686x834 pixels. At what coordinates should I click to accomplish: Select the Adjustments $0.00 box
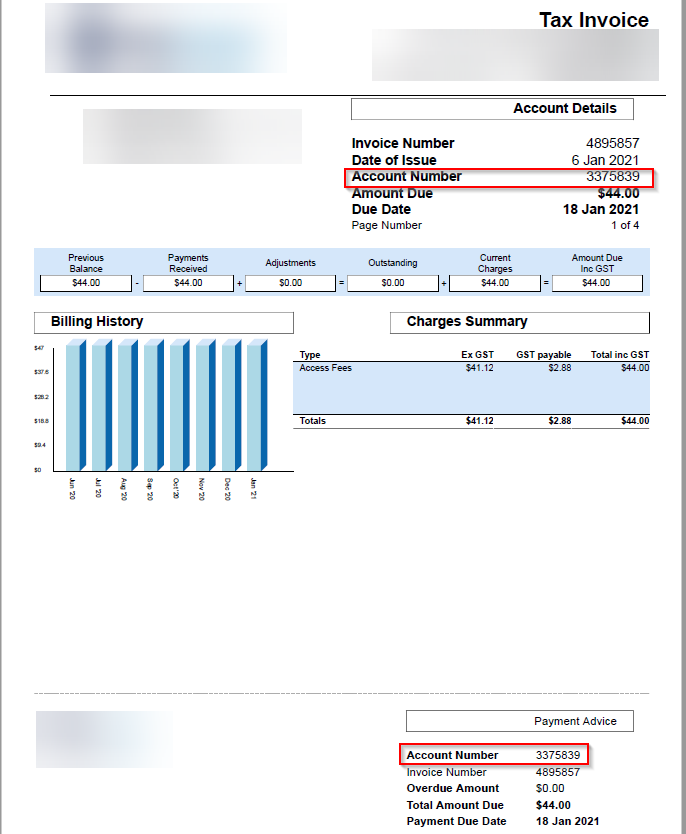coord(290,283)
